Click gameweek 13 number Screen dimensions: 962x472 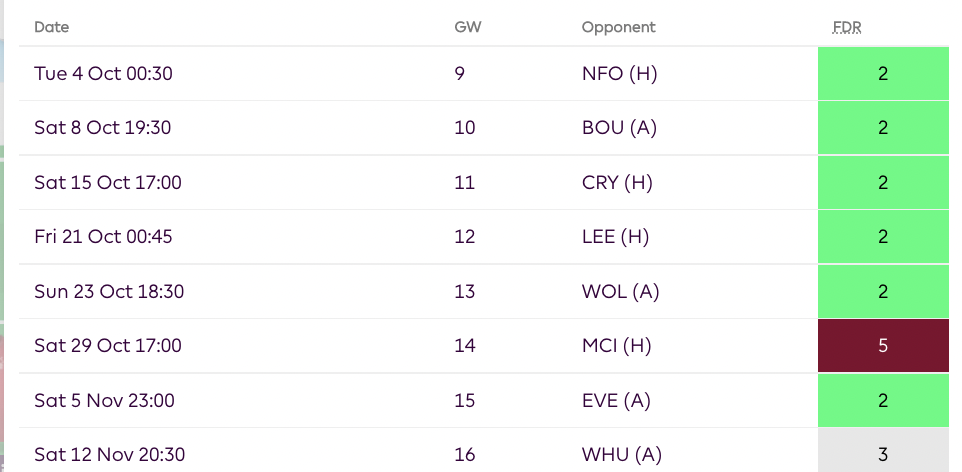tap(465, 291)
